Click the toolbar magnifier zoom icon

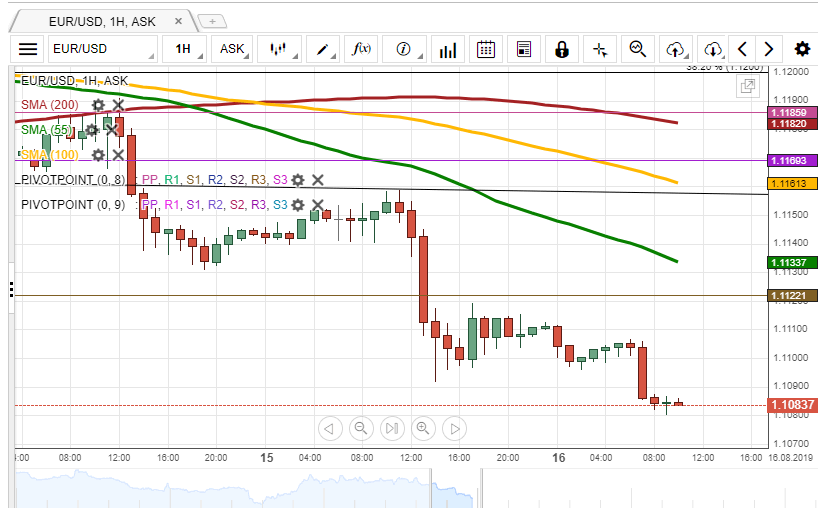click(x=637, y=49)
